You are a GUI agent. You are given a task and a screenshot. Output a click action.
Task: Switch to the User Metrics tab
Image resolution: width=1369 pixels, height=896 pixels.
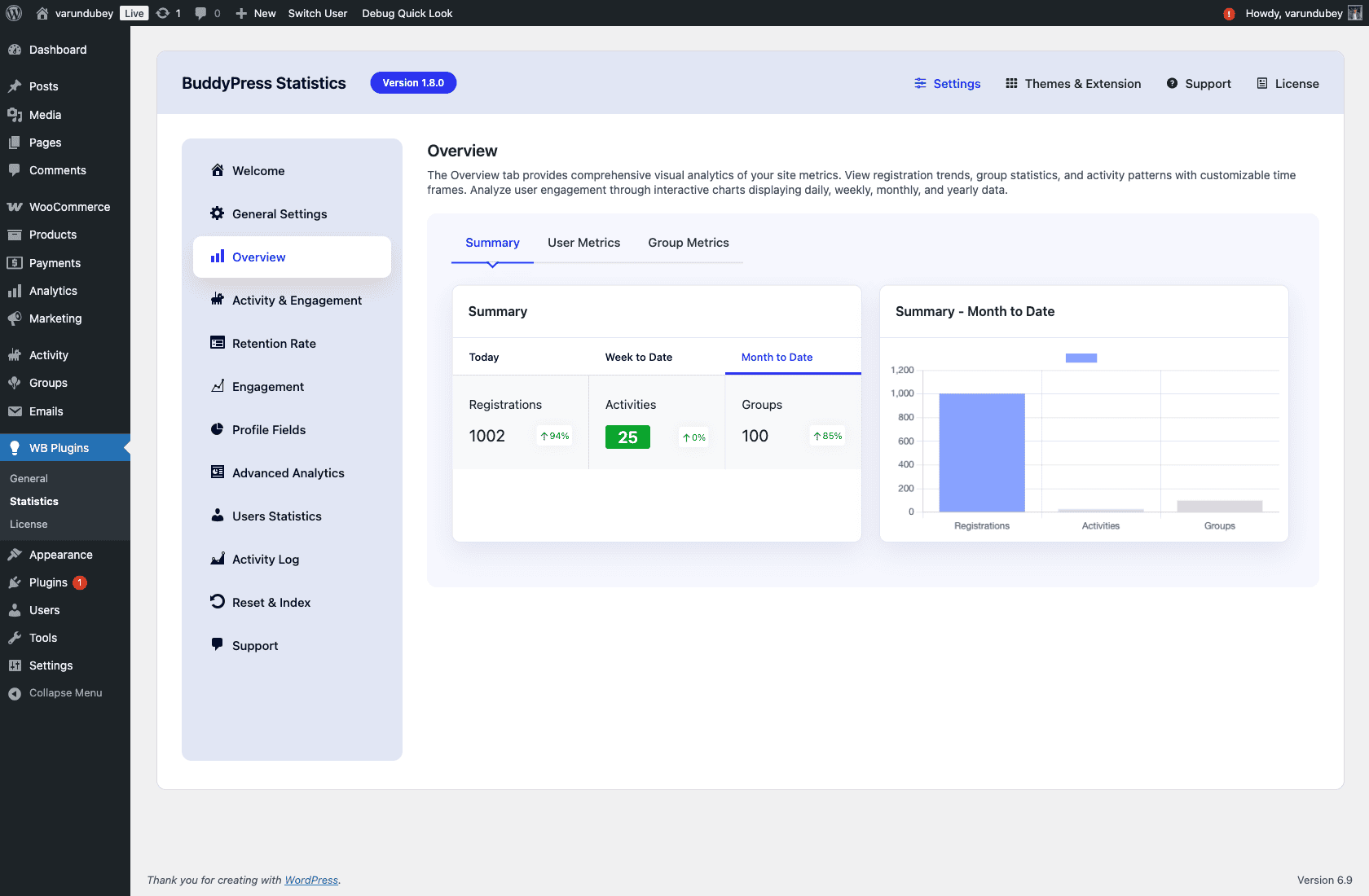tap(583, 242)
